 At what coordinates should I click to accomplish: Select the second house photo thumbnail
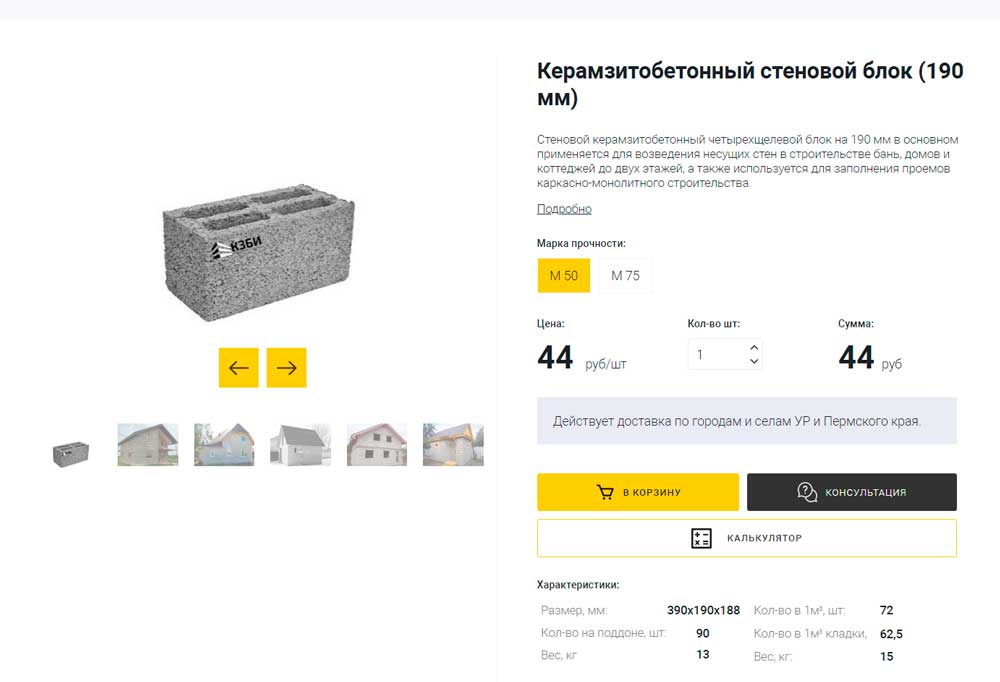pyautogui.click(x=224, y=445)
